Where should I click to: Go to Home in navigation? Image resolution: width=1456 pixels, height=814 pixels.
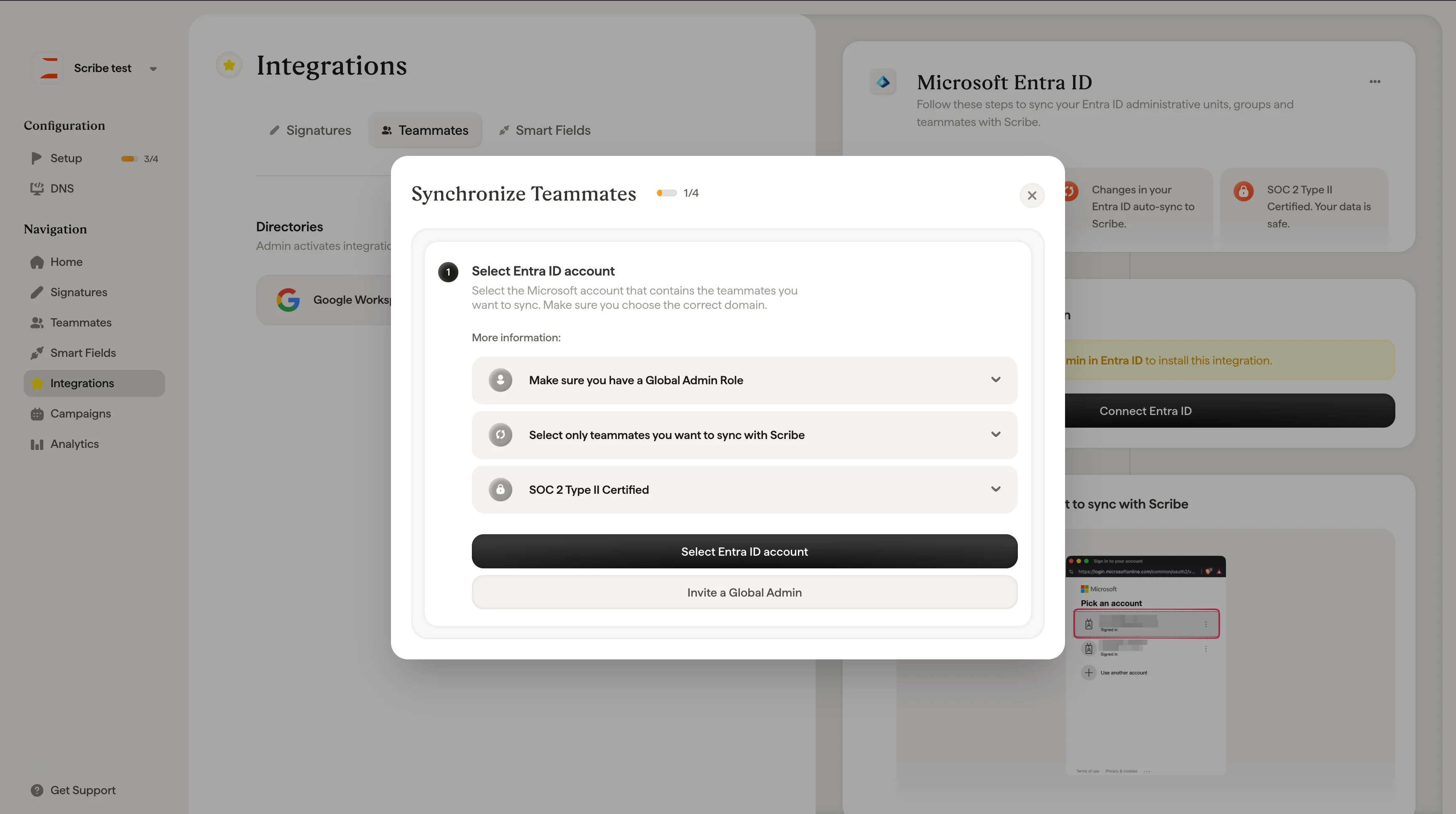pyautogui.click(x=94, y=262)
